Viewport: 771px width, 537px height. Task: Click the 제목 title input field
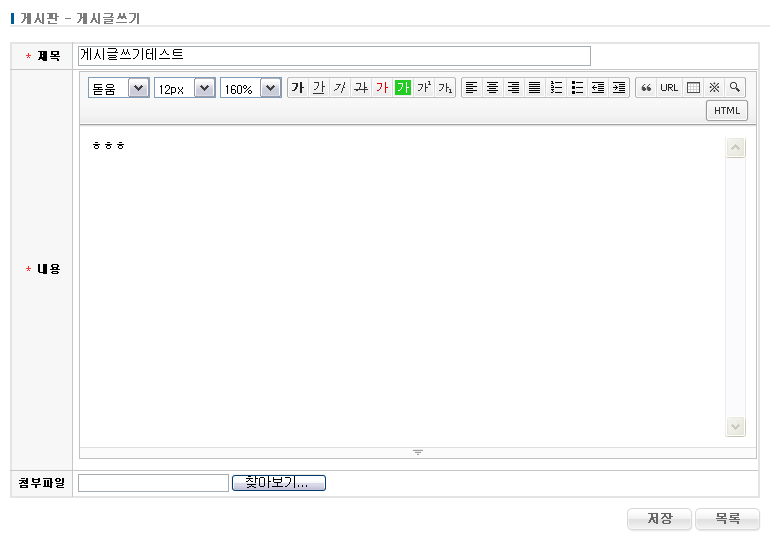tap(334, 56)
